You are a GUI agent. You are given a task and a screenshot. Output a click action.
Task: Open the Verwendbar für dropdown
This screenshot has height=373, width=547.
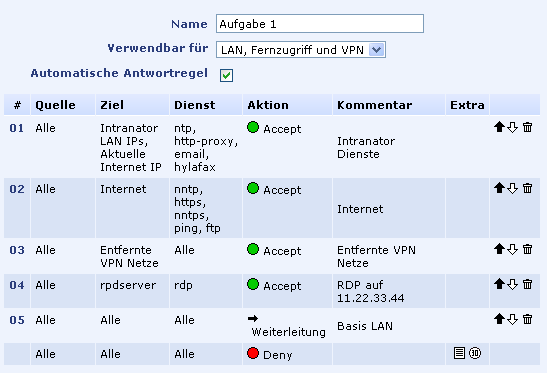pyautogui.click(x=301, y=50)
